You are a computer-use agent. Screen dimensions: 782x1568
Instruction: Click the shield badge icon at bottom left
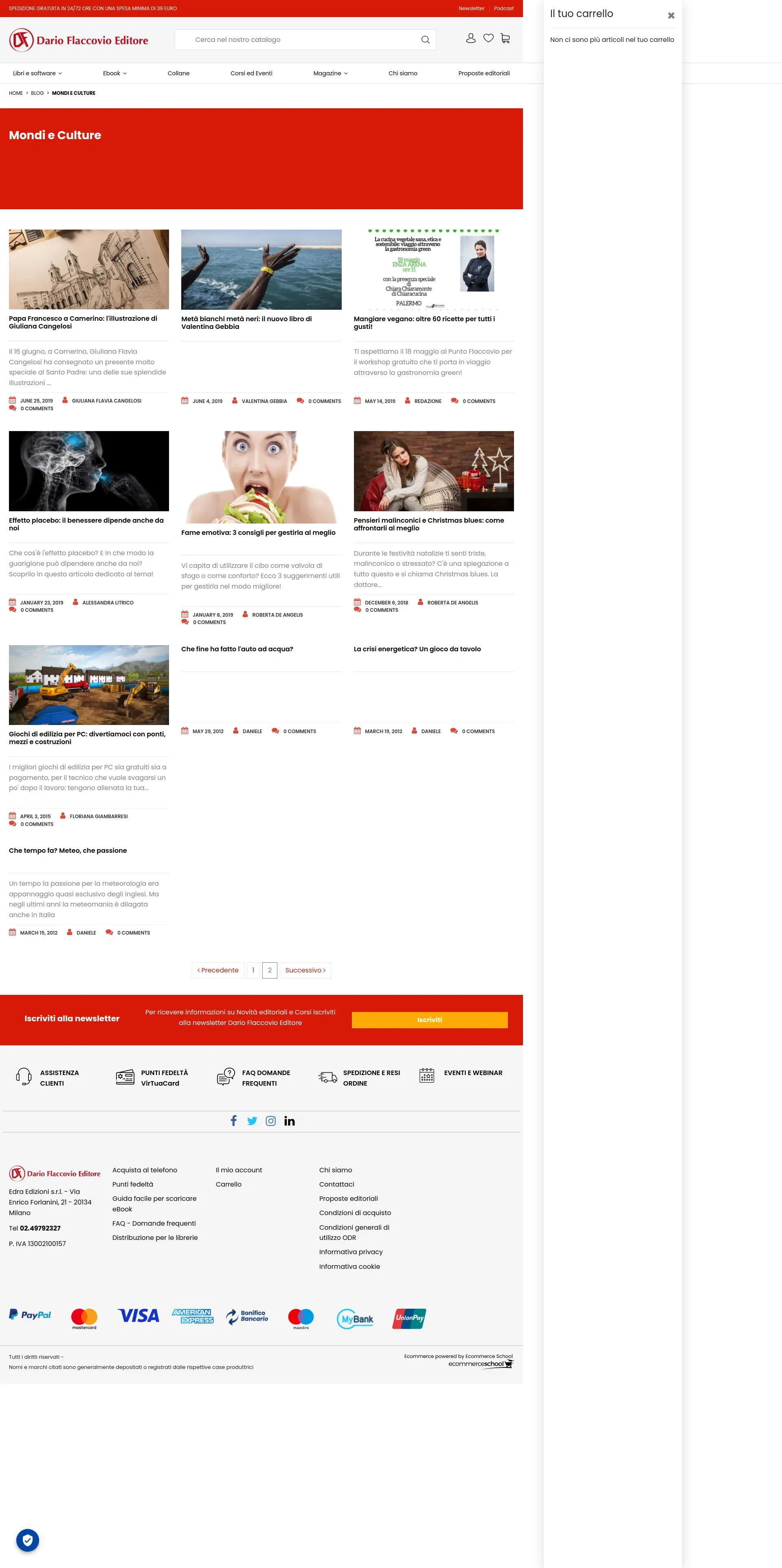pyautogui.click(x=27, y=1540)
